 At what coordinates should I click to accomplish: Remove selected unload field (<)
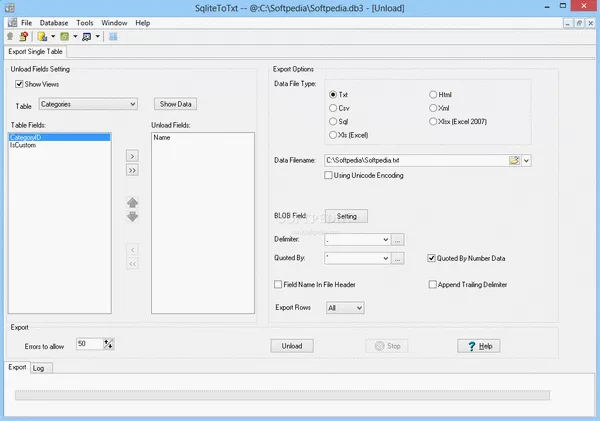tap(132, 250)
